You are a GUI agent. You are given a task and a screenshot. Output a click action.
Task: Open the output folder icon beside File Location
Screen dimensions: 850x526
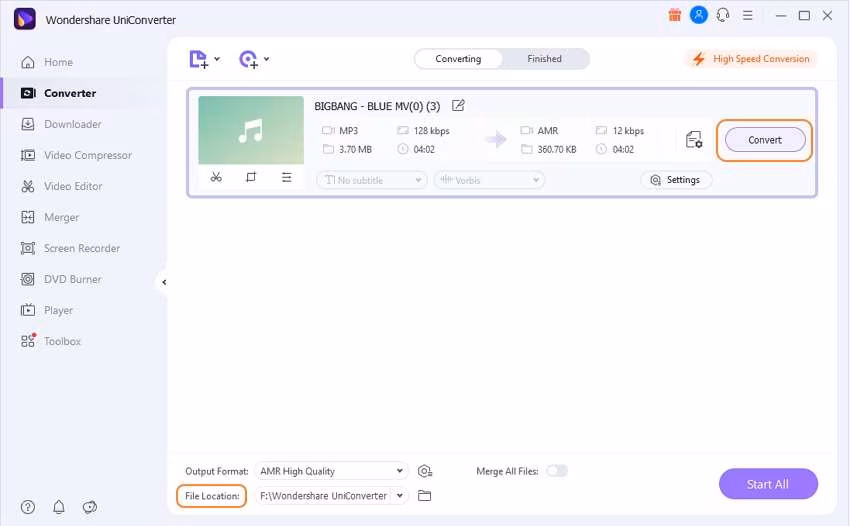[424, 496]
